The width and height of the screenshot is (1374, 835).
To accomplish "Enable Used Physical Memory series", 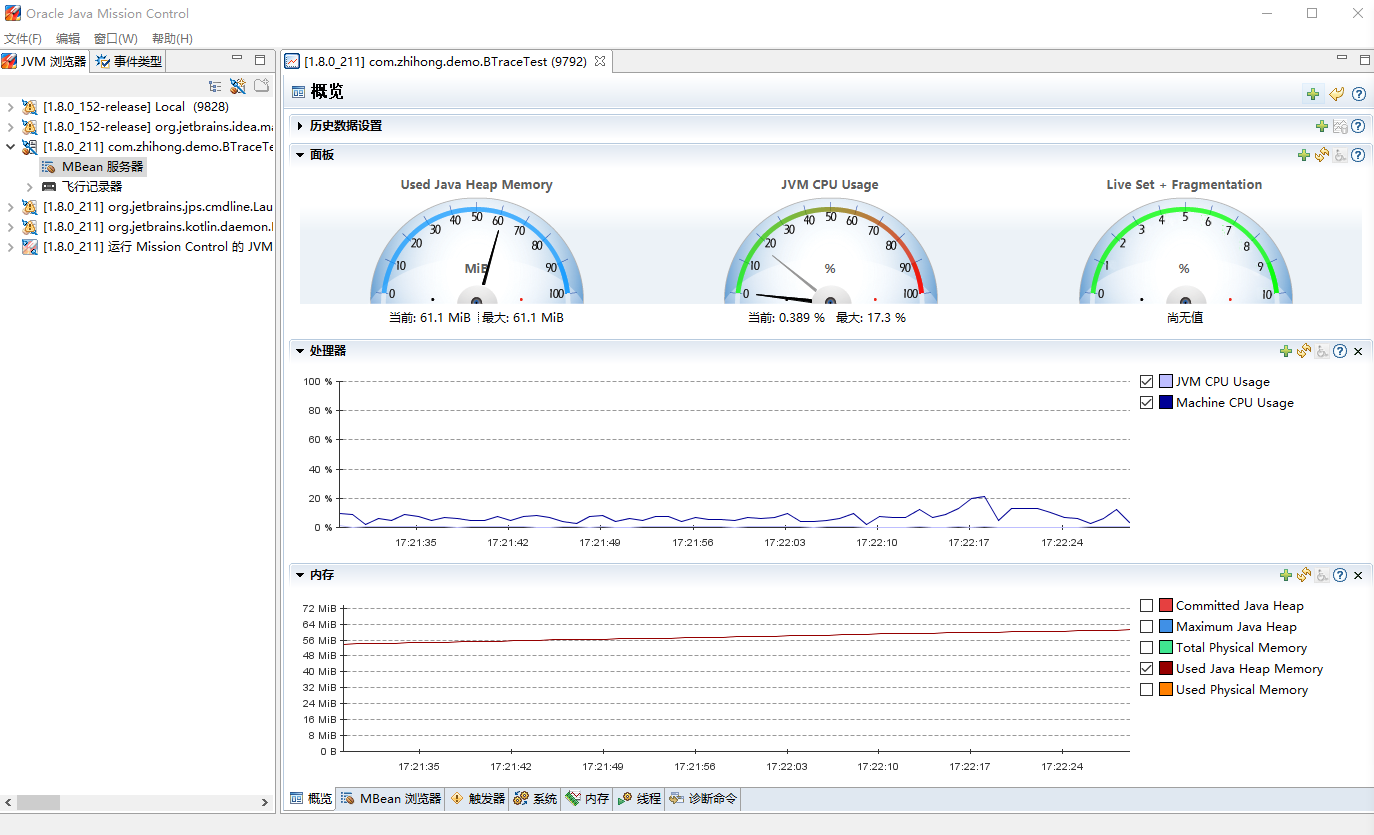I will pos(1147,689).
